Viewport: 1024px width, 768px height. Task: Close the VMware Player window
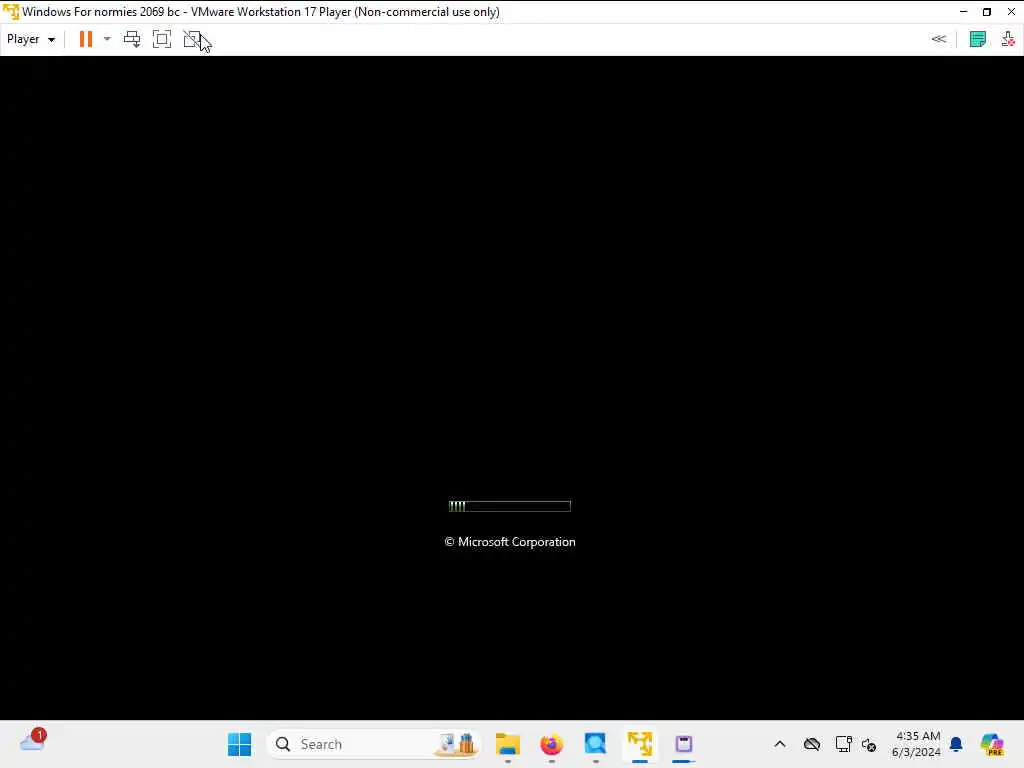click(1011, 12)
